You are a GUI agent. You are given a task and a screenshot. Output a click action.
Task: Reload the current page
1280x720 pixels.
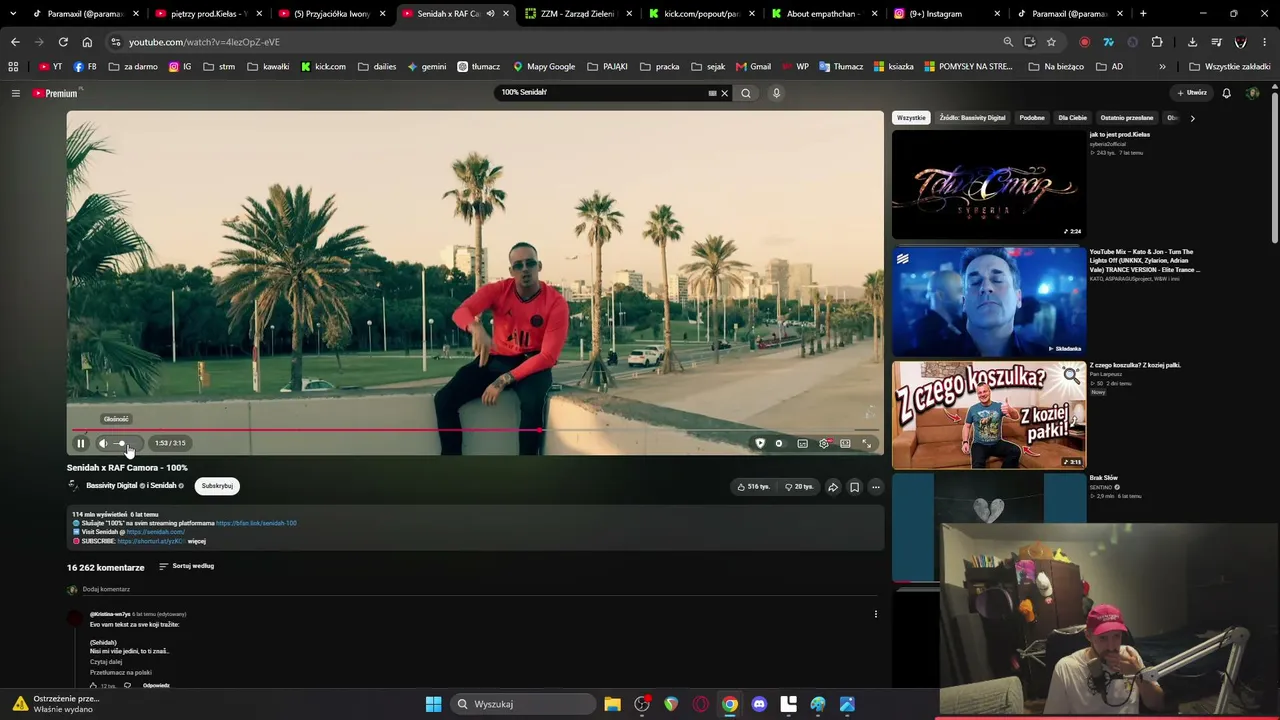[x=63, y=42]
